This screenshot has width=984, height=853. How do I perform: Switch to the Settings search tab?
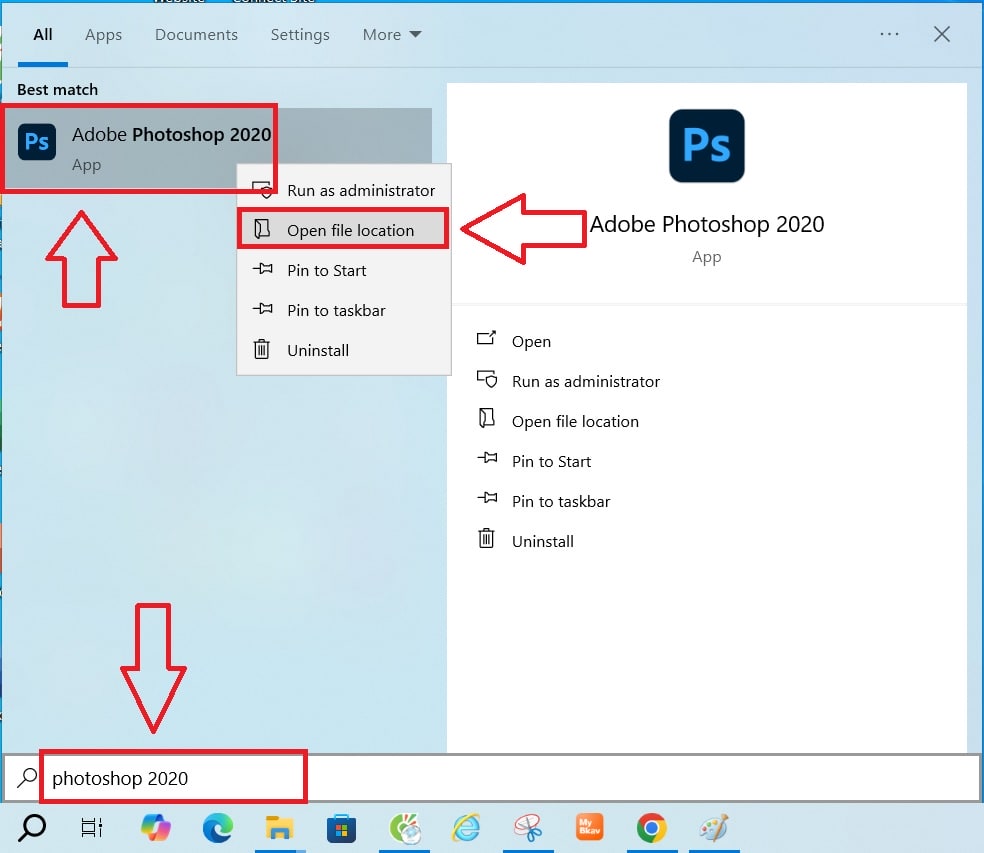[x=300, y=35]
